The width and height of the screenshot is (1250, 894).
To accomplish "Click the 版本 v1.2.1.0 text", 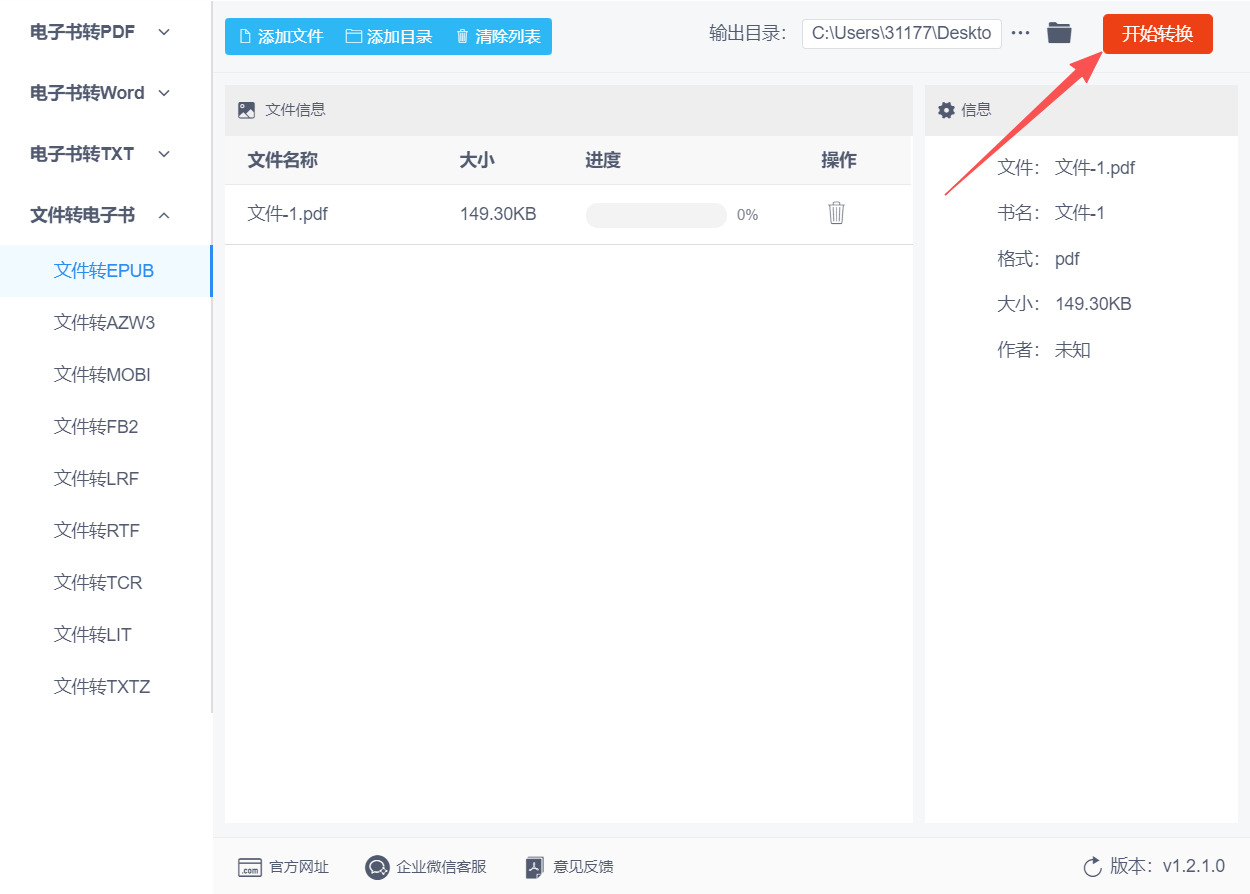I will click(x=1167, y=866).
